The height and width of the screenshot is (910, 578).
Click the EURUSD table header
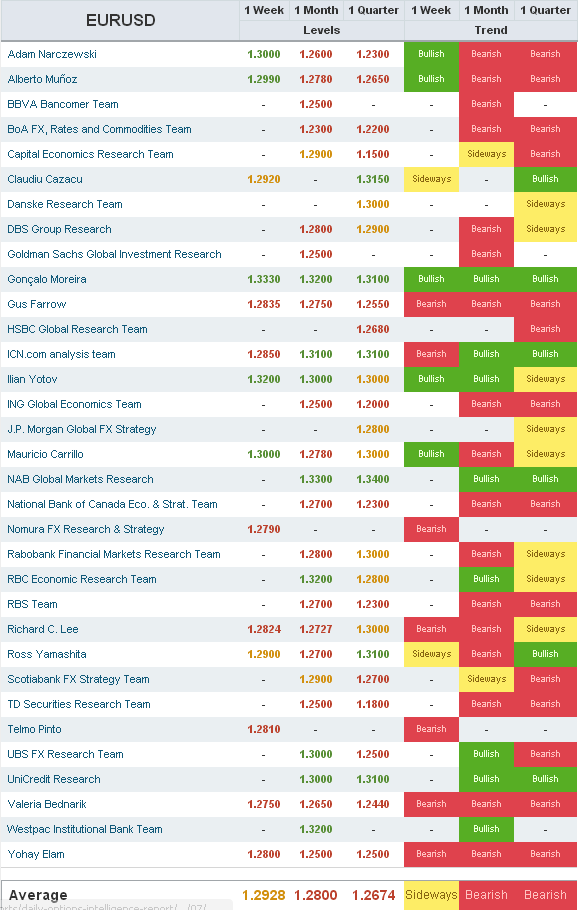point(120,20)
